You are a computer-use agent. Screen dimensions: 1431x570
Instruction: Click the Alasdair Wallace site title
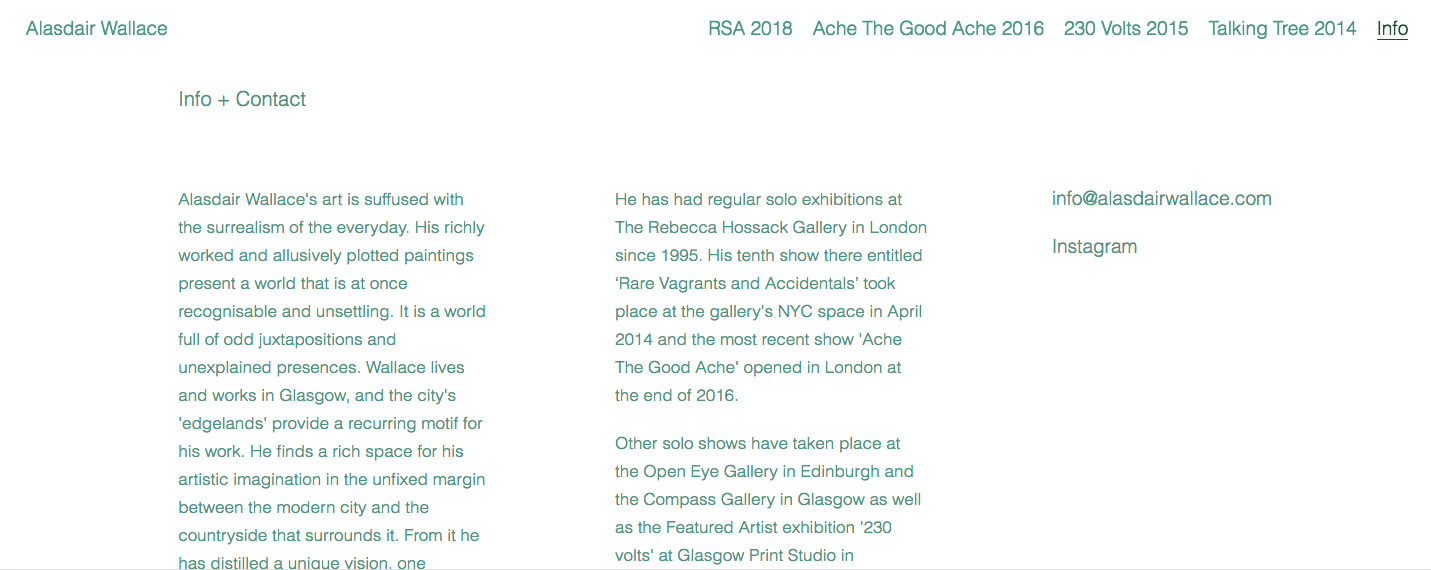coord(97,29)
